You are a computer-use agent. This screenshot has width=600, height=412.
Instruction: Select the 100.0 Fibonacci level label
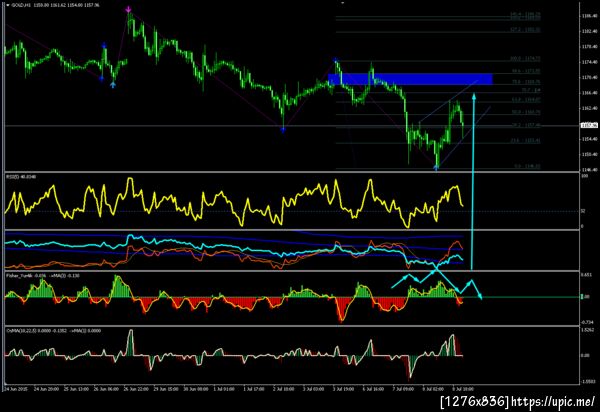click(525, 59)
